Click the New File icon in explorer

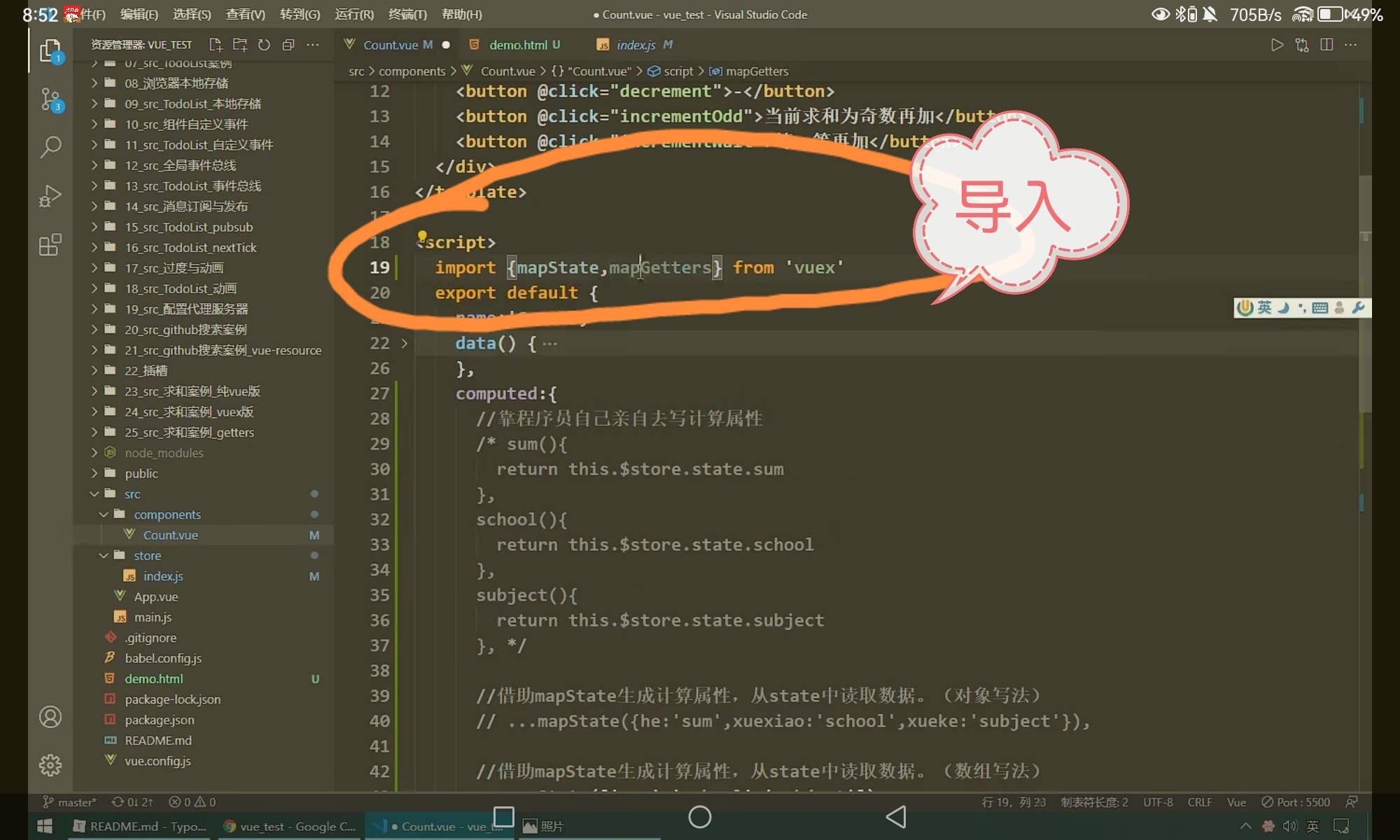click(x=216, y=45)
